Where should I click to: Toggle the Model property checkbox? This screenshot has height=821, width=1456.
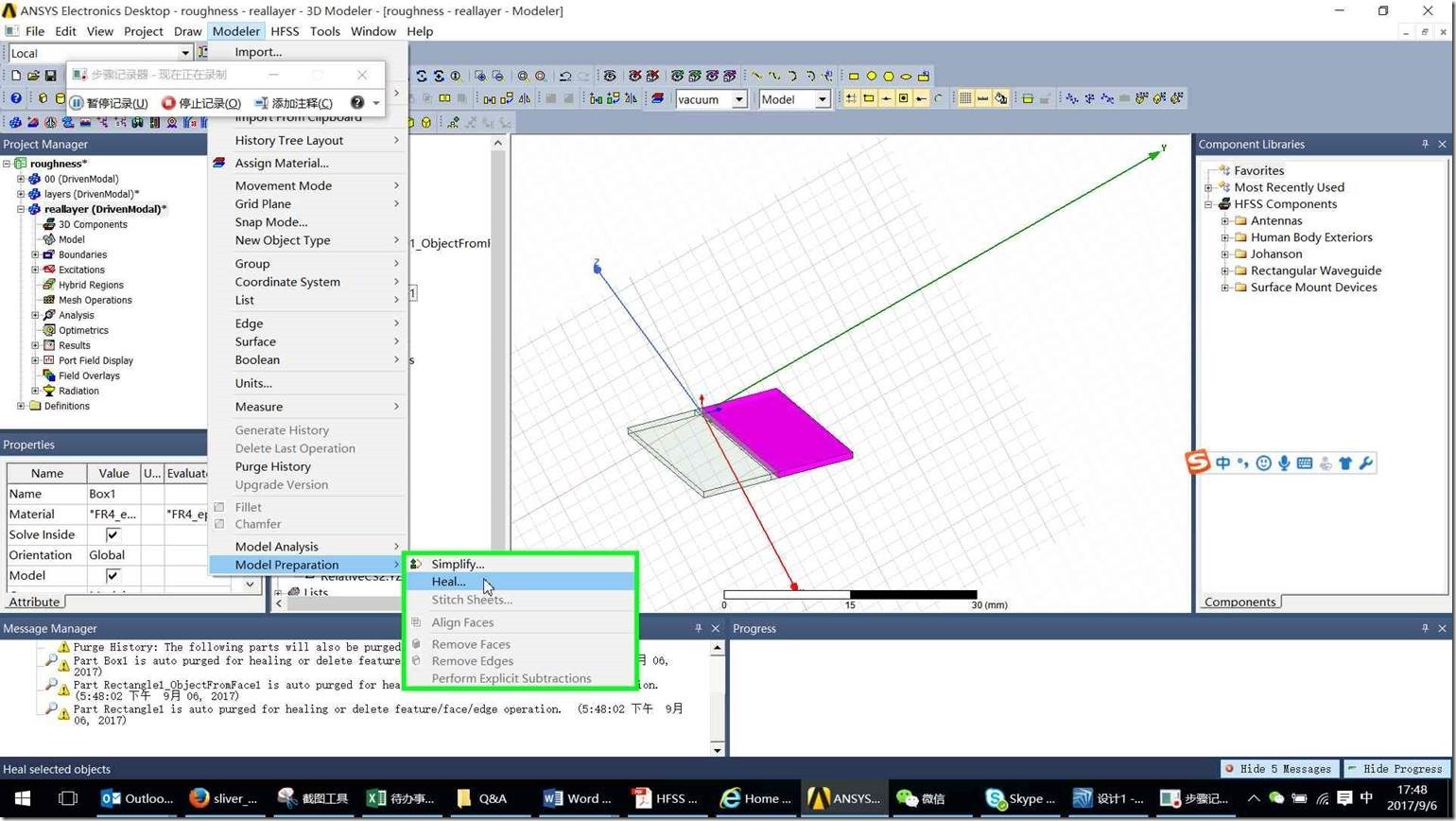(x=113, y=576)
